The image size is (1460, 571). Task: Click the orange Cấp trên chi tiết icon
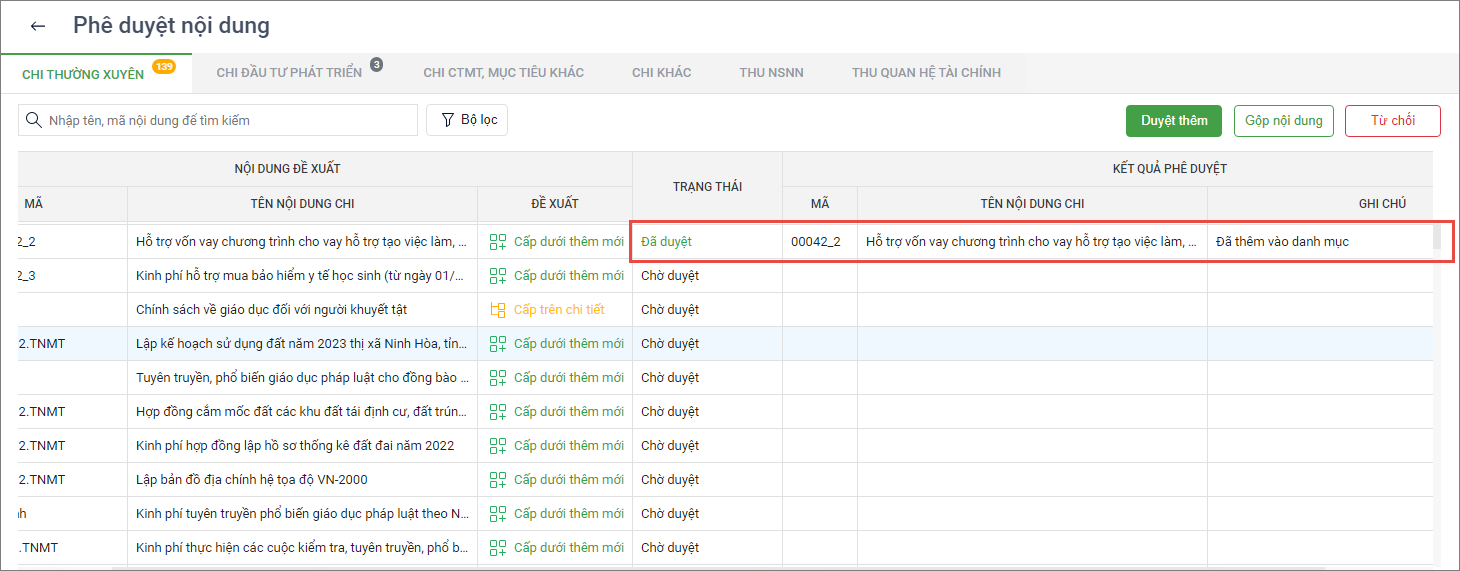click(x=497, y=310)
